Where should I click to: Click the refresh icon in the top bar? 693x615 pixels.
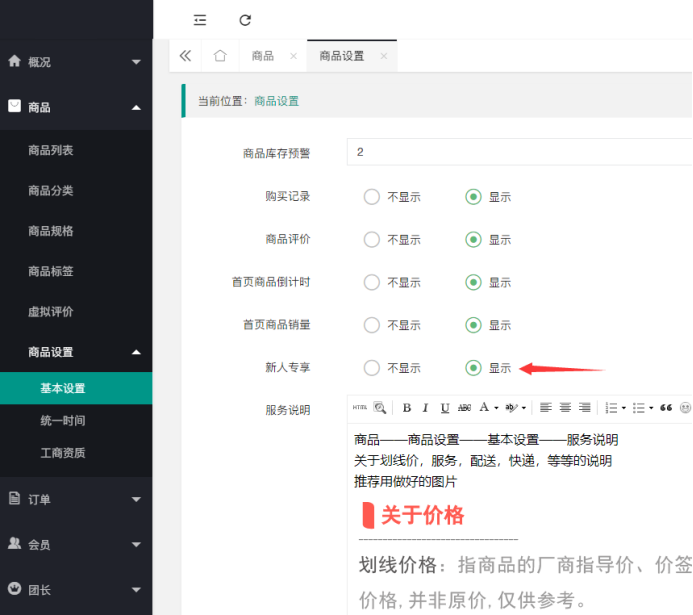coord(245,20)
